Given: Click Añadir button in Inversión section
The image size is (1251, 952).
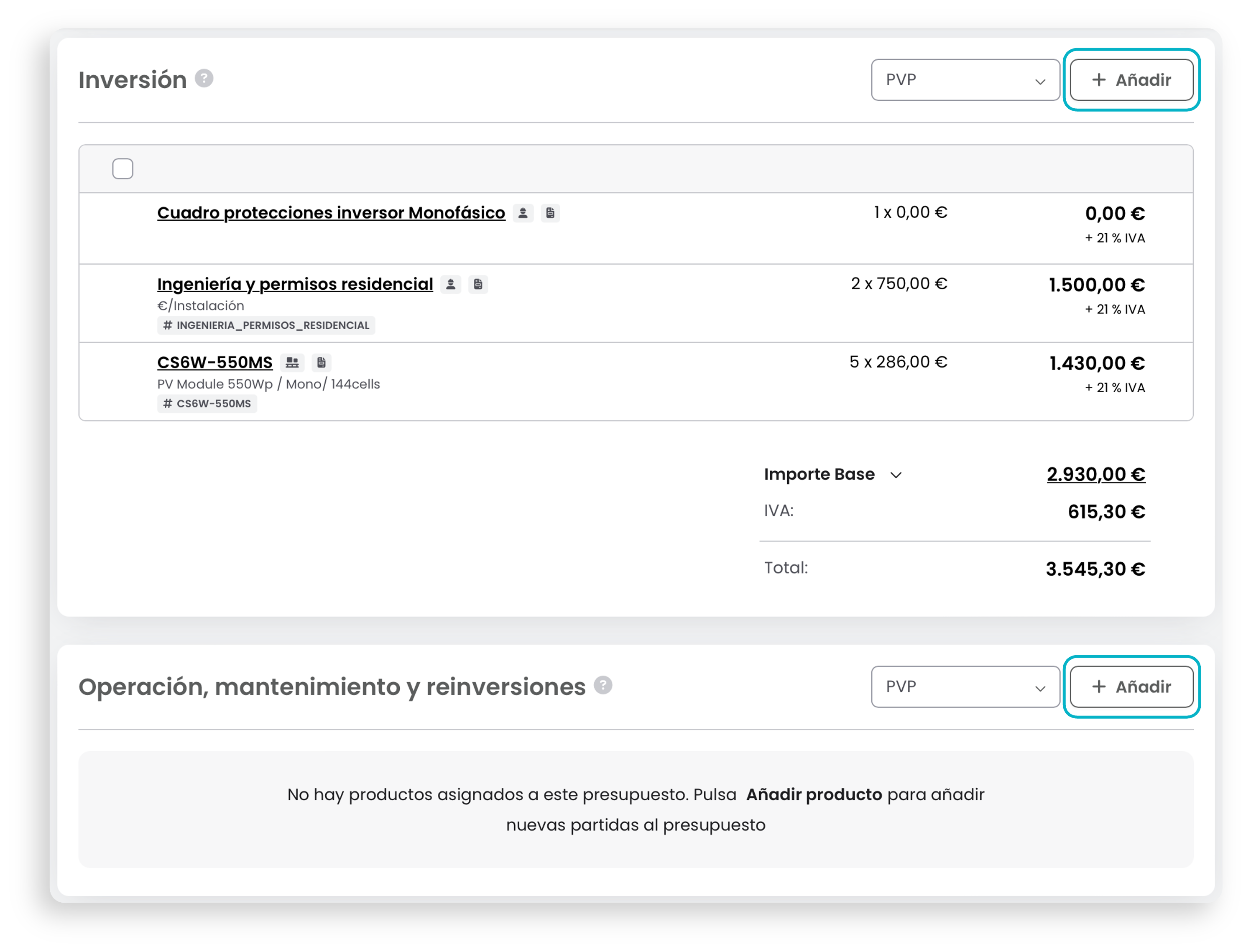Looking at the screenshot, I should click(x=1131, y=80).
